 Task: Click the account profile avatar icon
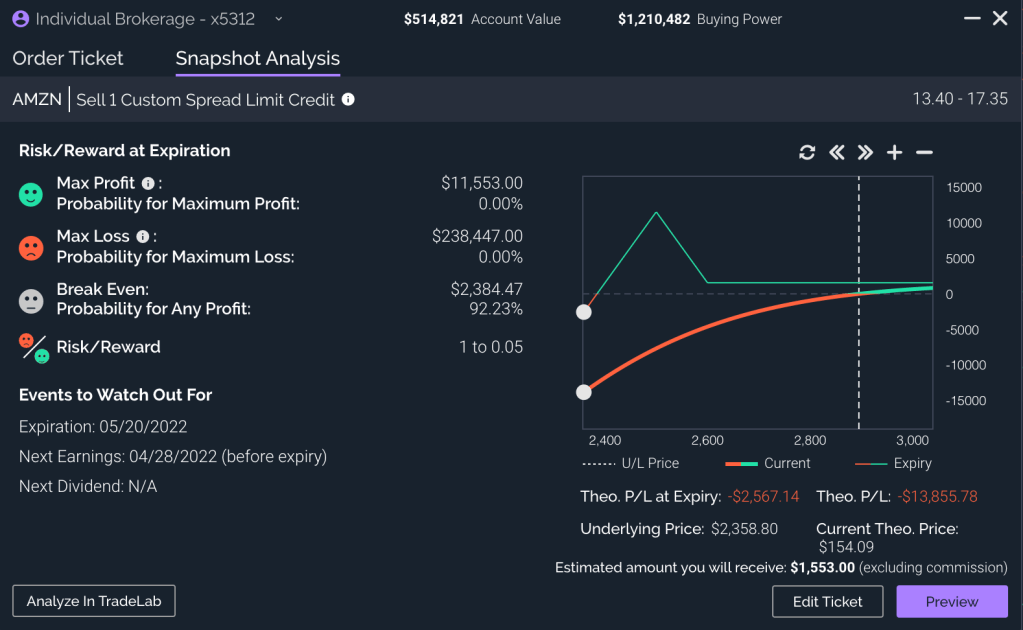click(x=21, y=18)
